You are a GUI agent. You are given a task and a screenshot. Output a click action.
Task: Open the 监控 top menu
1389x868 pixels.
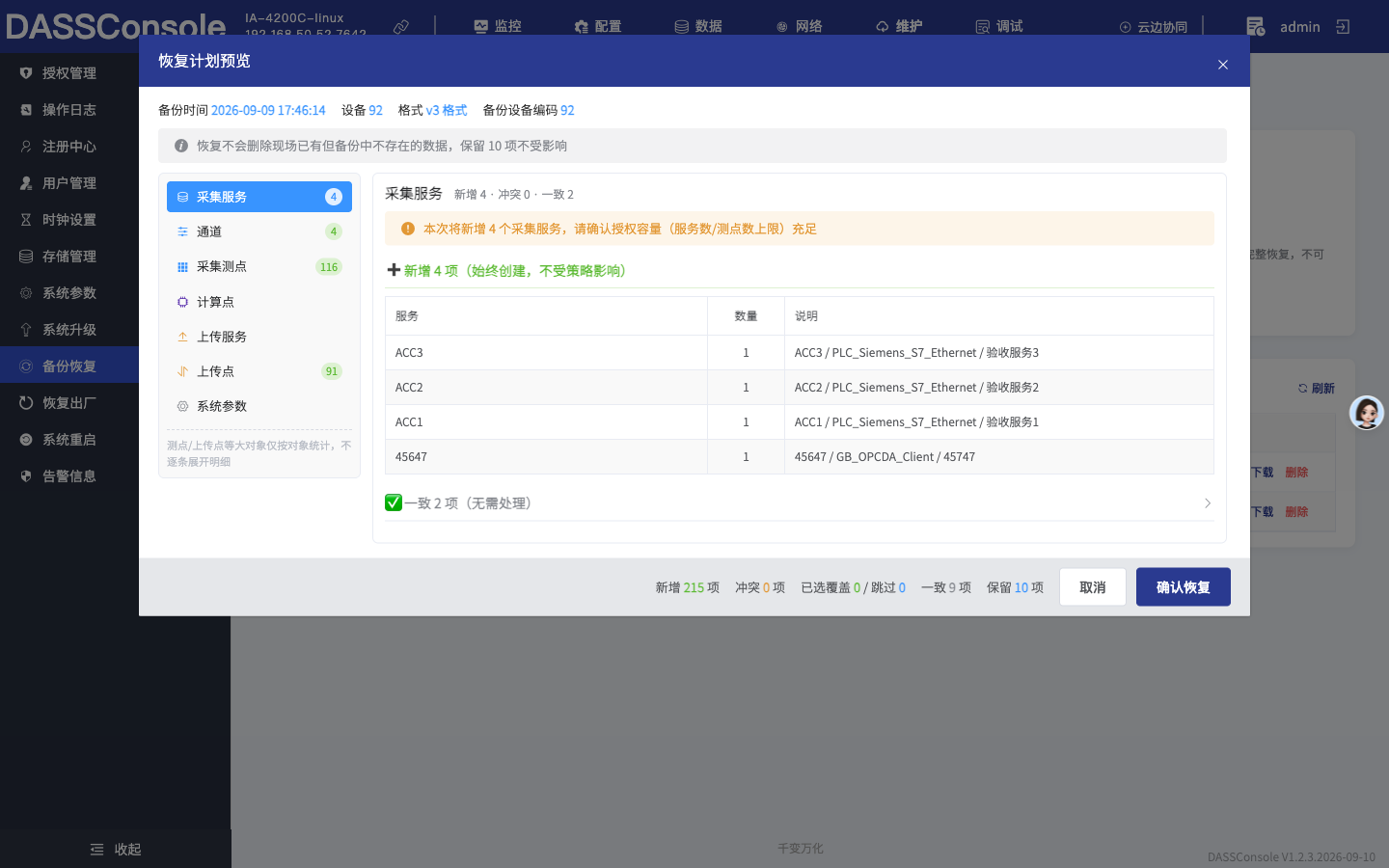point(498,27)
